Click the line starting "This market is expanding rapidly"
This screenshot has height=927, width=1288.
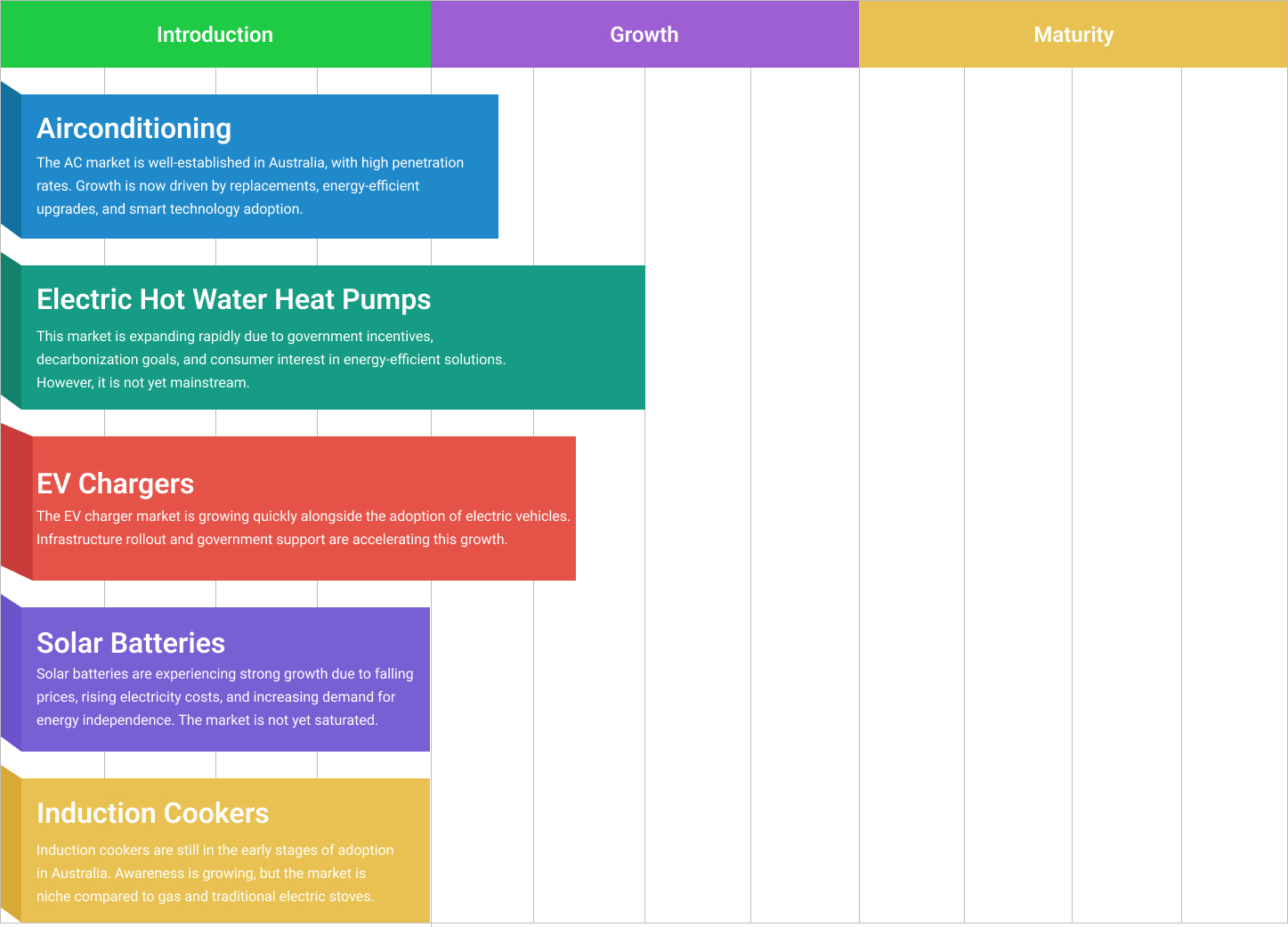[x=235, y=337]
